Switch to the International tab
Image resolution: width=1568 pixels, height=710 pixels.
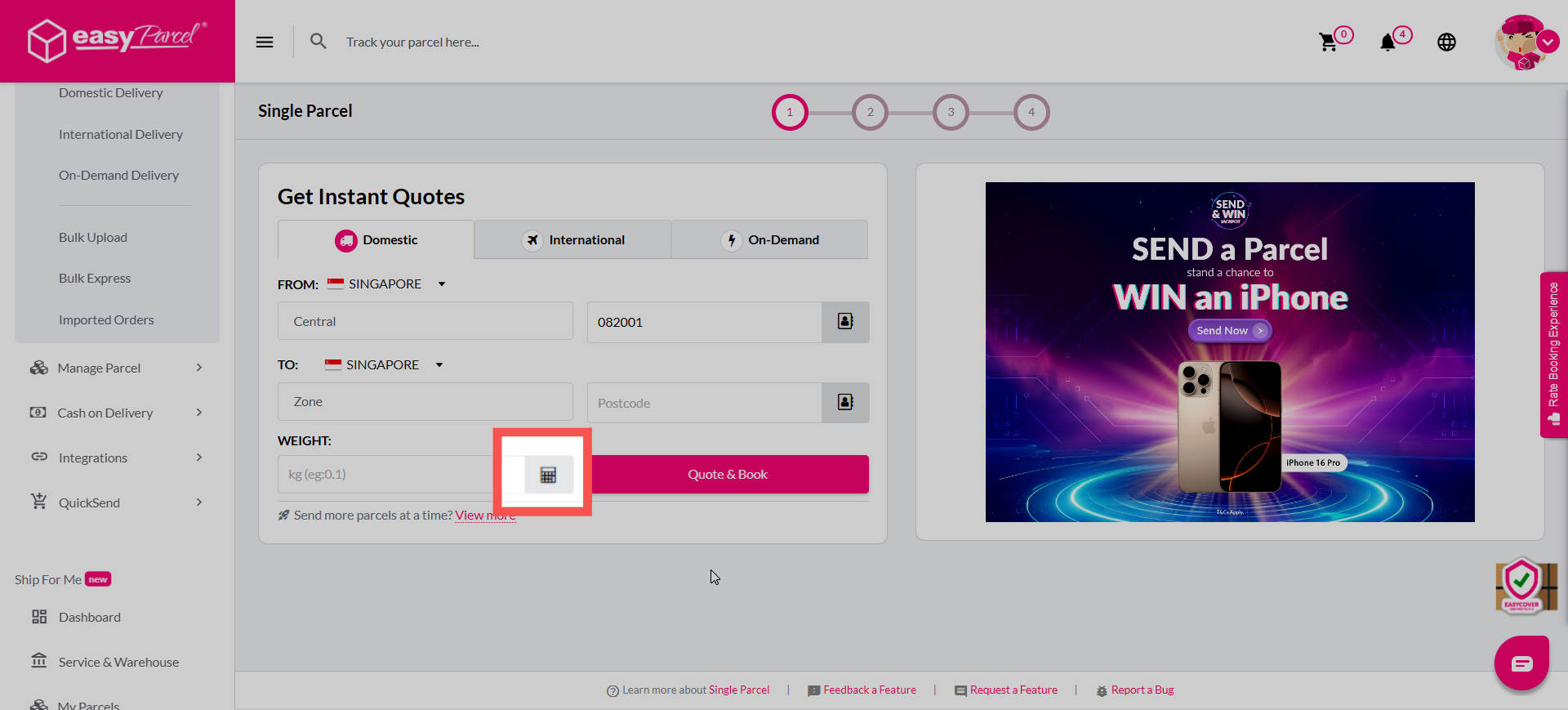pyautogui.click(x=572, y=240)
